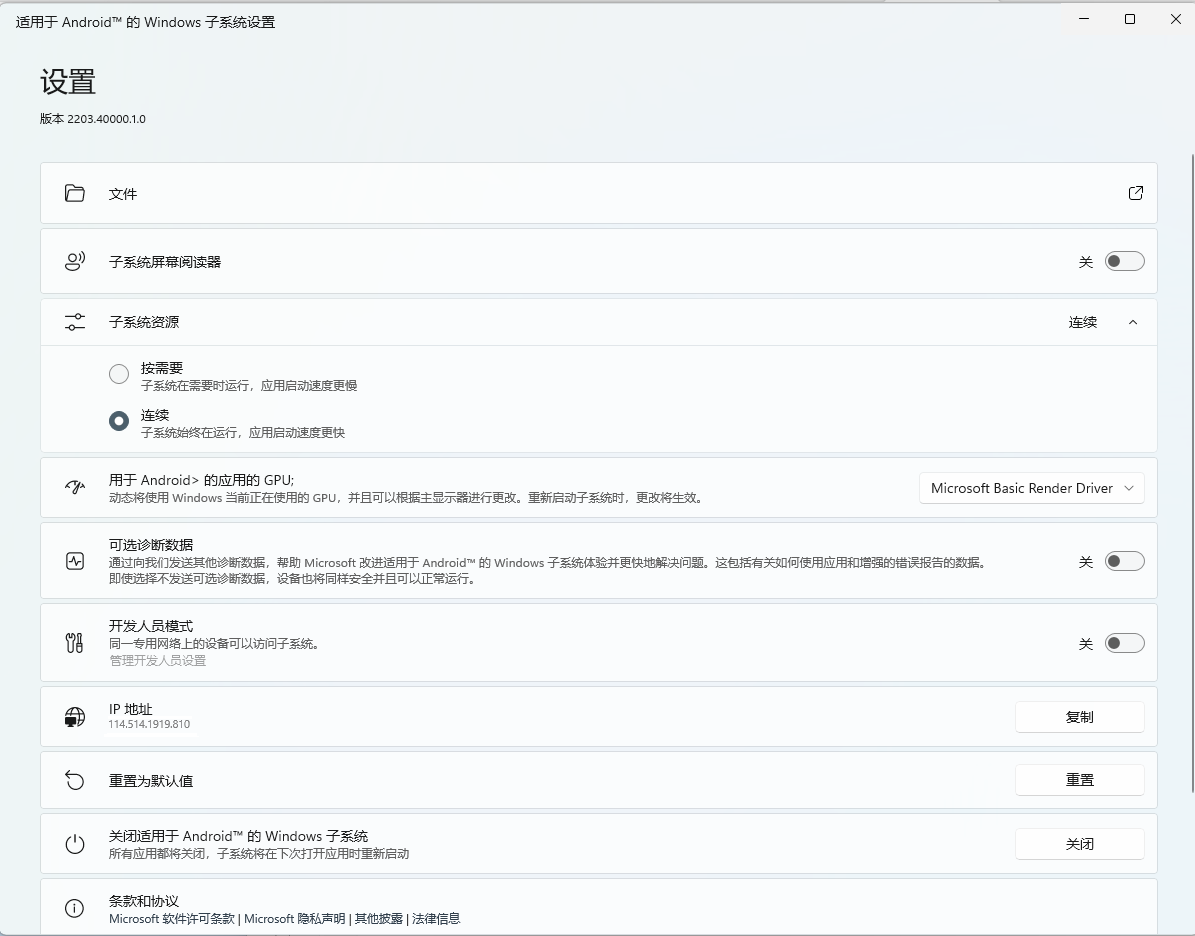Image resolution: width=1195 pixels, height=936 pixels.
Task: Click the diagnostic pulse icon beside 可选诊断数据
Action: 75,562
